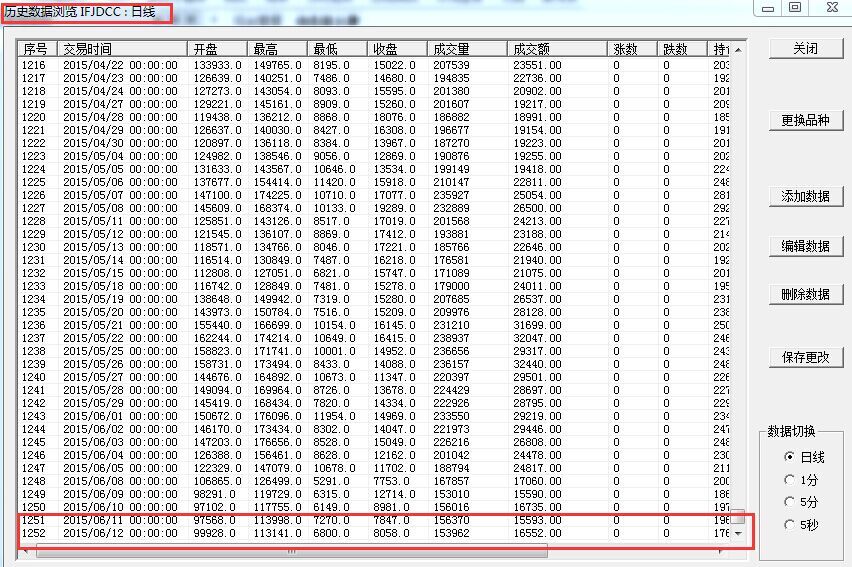
Task: Click the 成交量 column header
Action: (x=465, y=49)
